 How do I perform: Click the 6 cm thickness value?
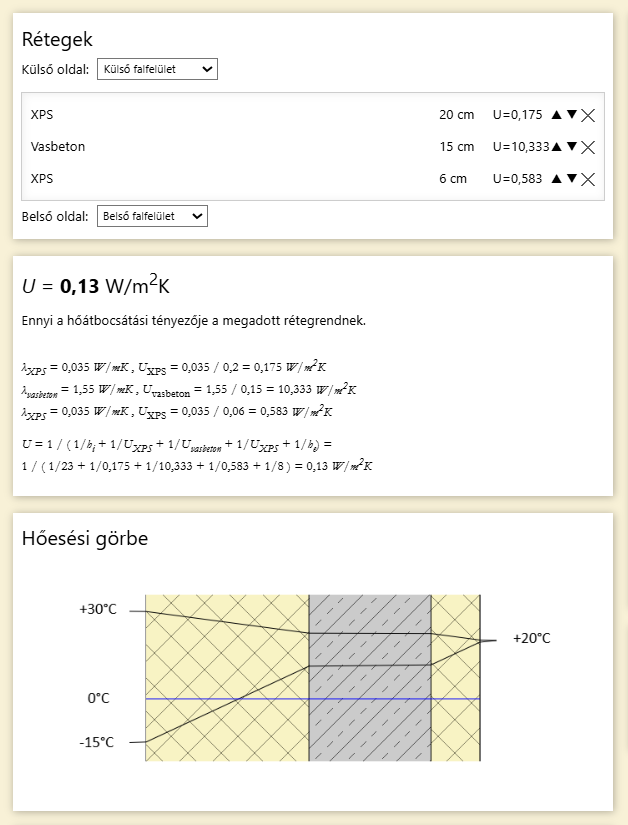(452, 179)
